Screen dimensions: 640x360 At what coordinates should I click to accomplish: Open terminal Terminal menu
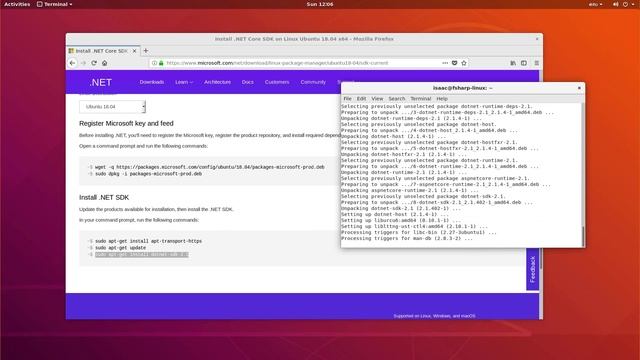coord(421,99)
